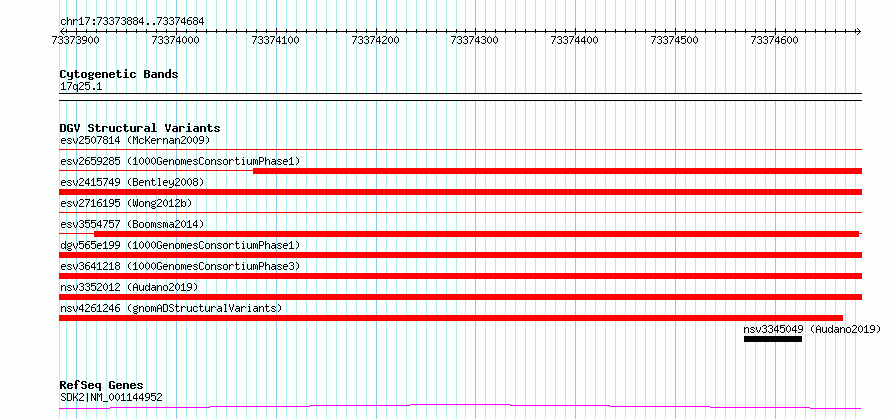Click ruler position 73373900
This screenshot has height=419, width=890.
74,40
